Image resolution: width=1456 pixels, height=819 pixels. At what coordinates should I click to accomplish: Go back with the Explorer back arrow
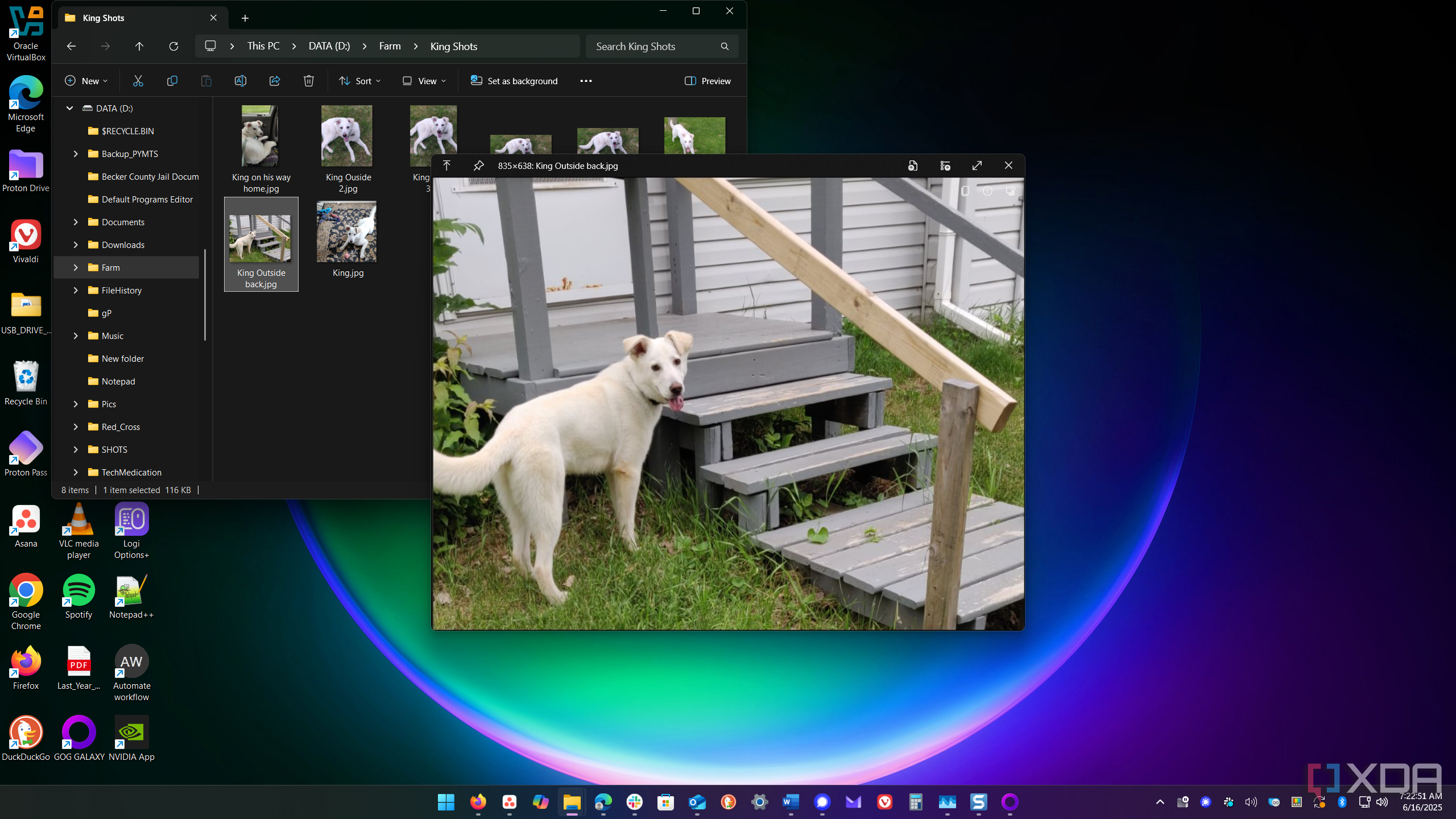coord(71,46)
